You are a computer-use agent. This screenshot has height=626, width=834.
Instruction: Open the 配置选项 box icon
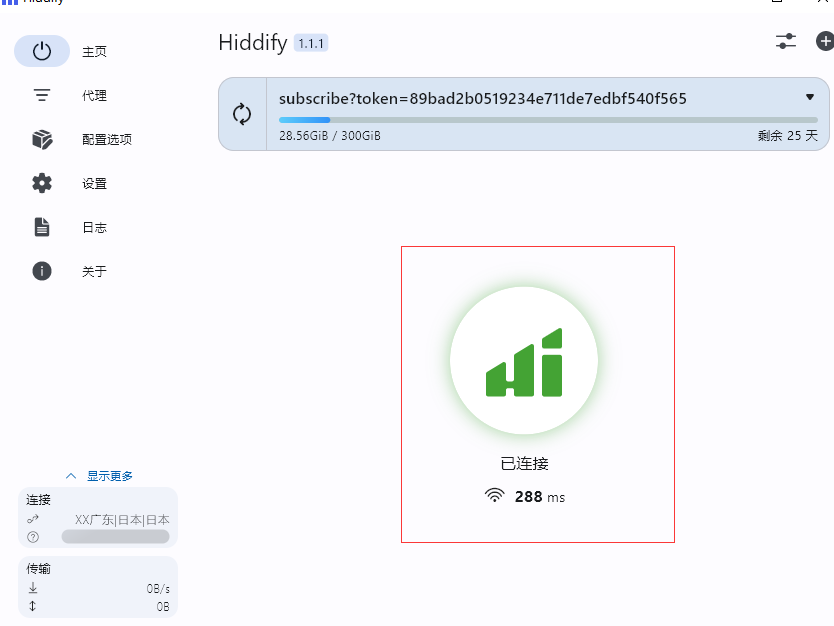42,139
